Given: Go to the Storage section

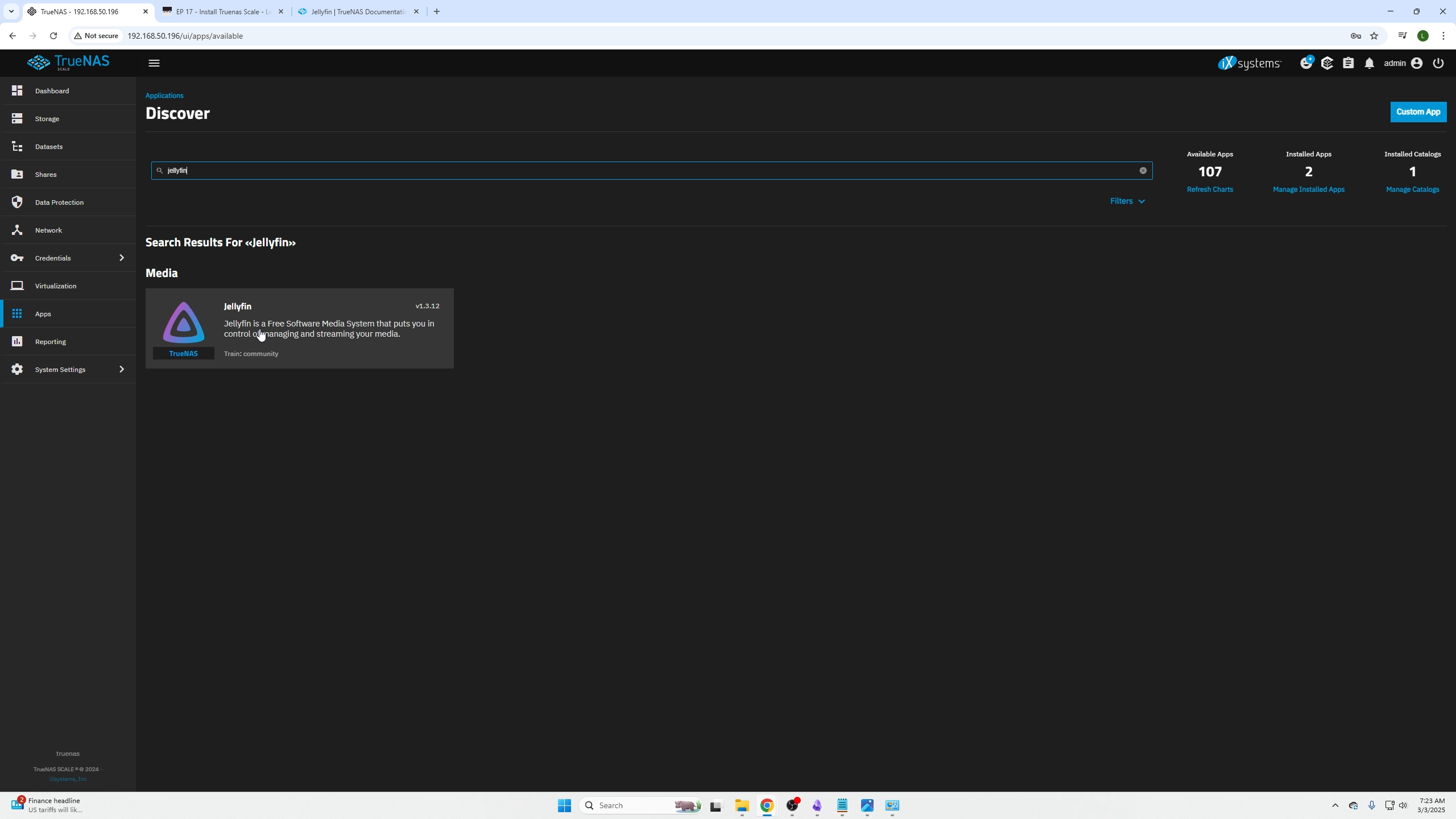Looking at the screenshot, I should [x=68, y=119].
